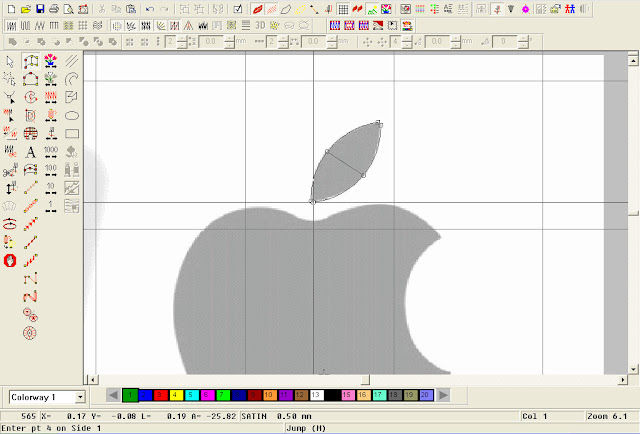640x434 pixels.
Task: Click the red stop hand icon
Action: [x=10, y=260]
